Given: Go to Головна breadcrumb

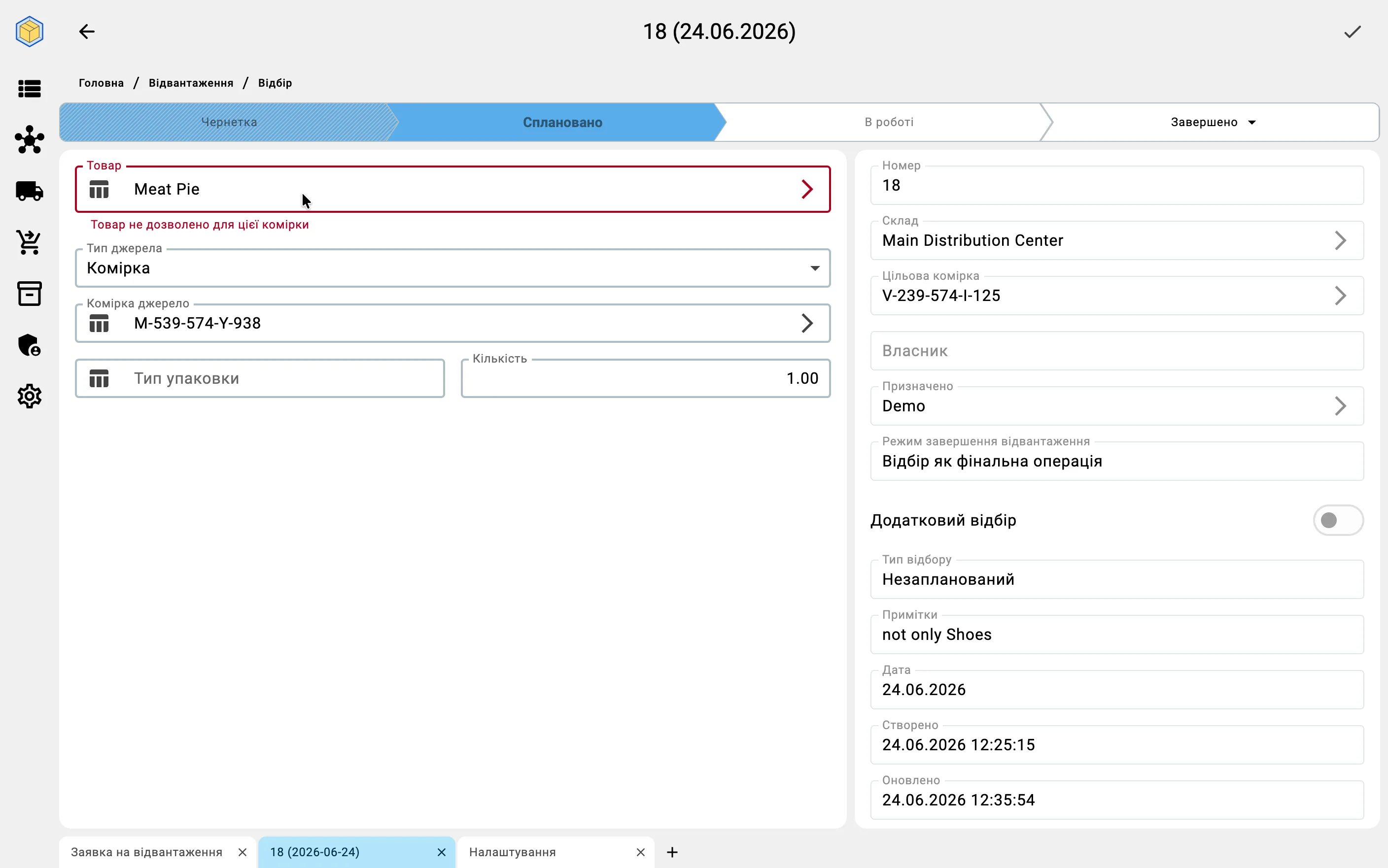Looking at the screenshot, I should click(x=101, y=83).
